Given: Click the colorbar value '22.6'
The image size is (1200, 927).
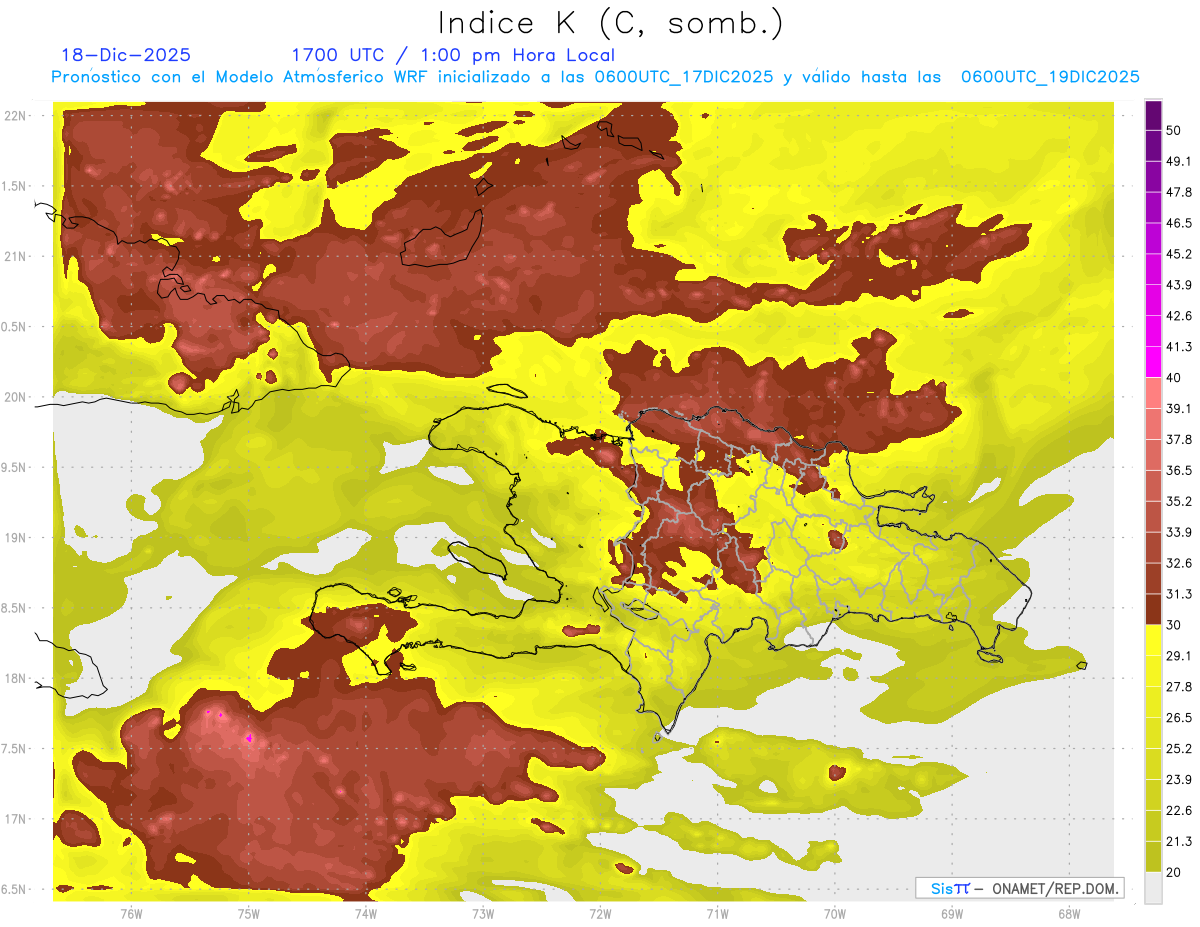Looking at the screenshot, I should tap(1179, 811).
